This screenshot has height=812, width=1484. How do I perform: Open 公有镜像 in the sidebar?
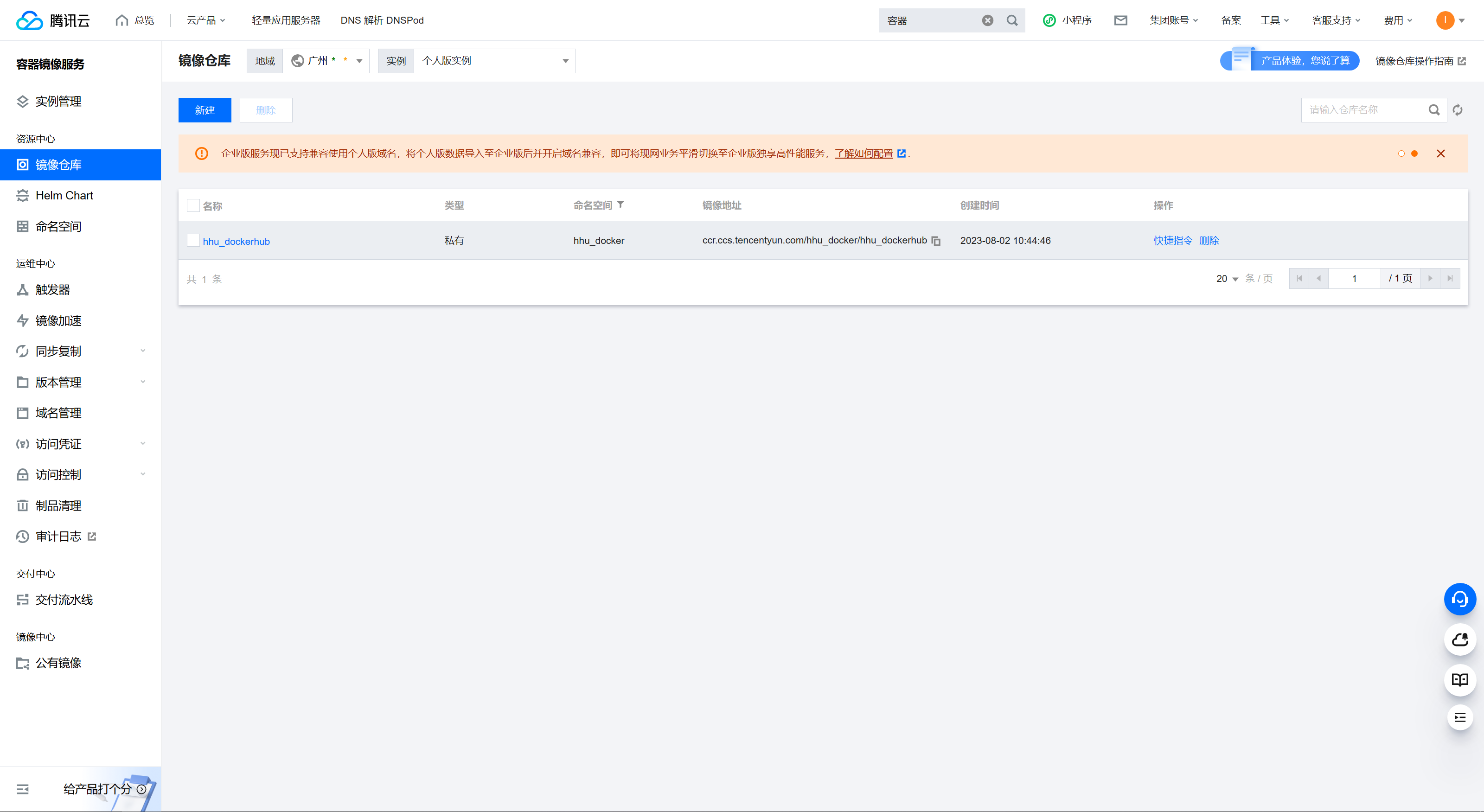80,663
